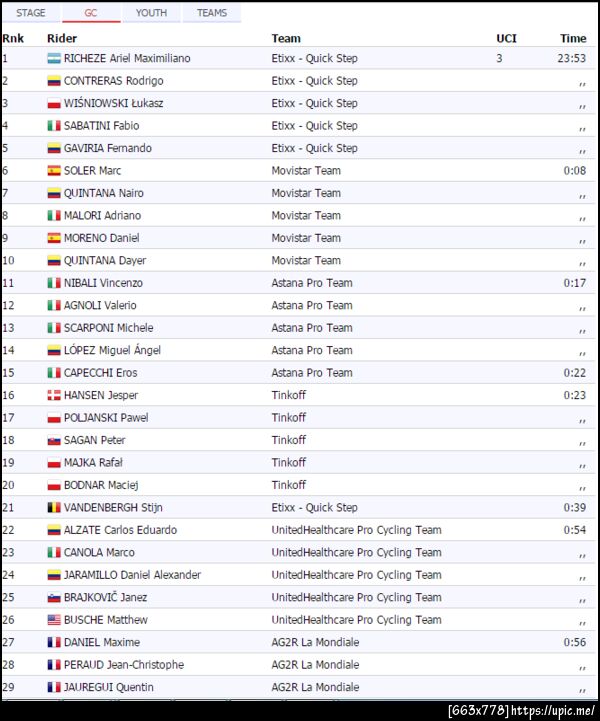The width and height of the screenshot is (600, 721).
Task: Open rider CONTRERAS Rodrigo's profile link
Action: pyautogui.click(x=113, y=81)
